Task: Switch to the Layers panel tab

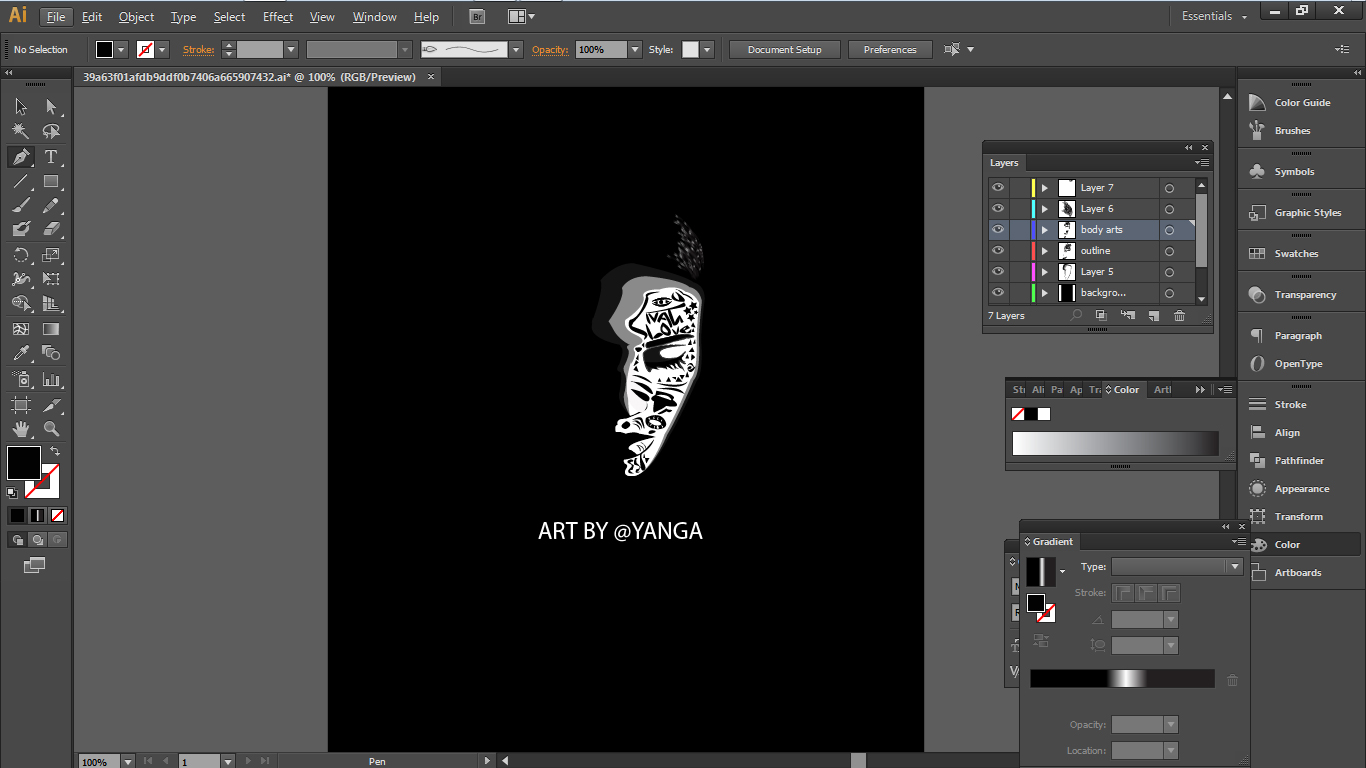Action: (x=1004, y=163)
